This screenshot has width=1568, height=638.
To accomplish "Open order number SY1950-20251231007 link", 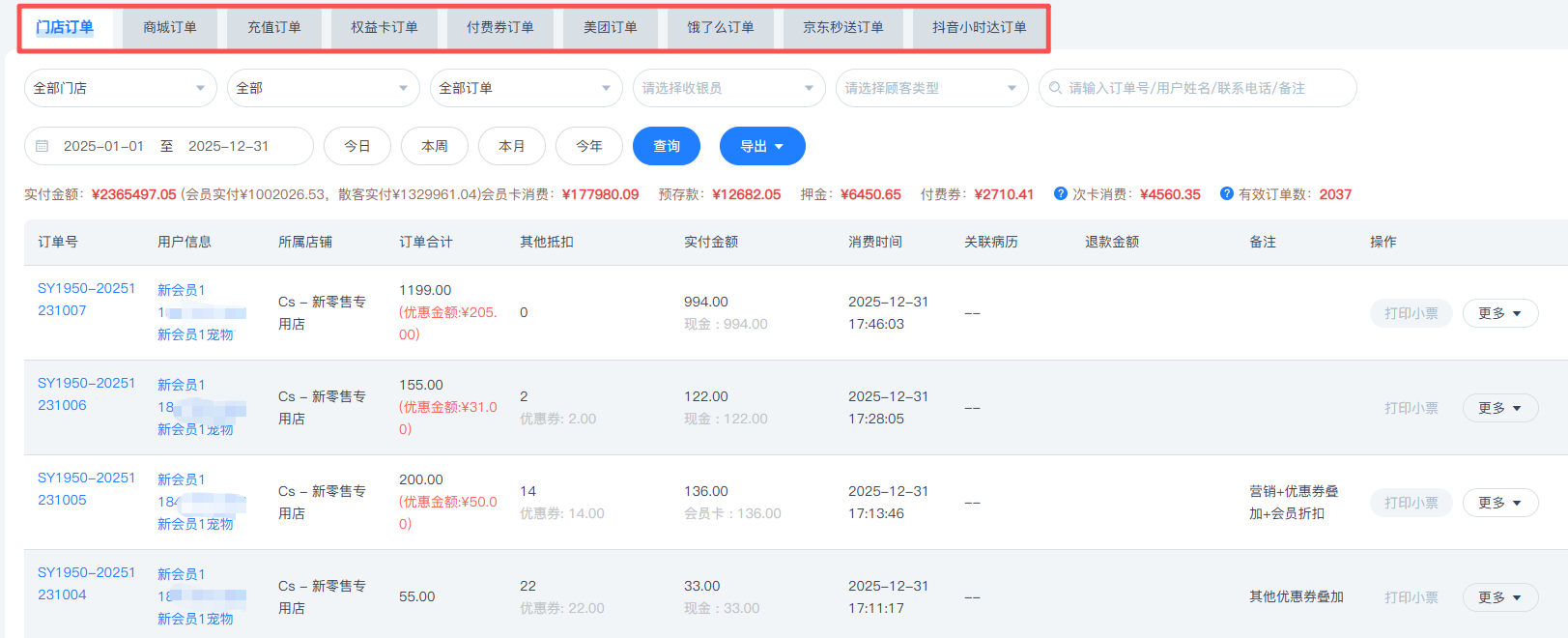I will point(86,299).
